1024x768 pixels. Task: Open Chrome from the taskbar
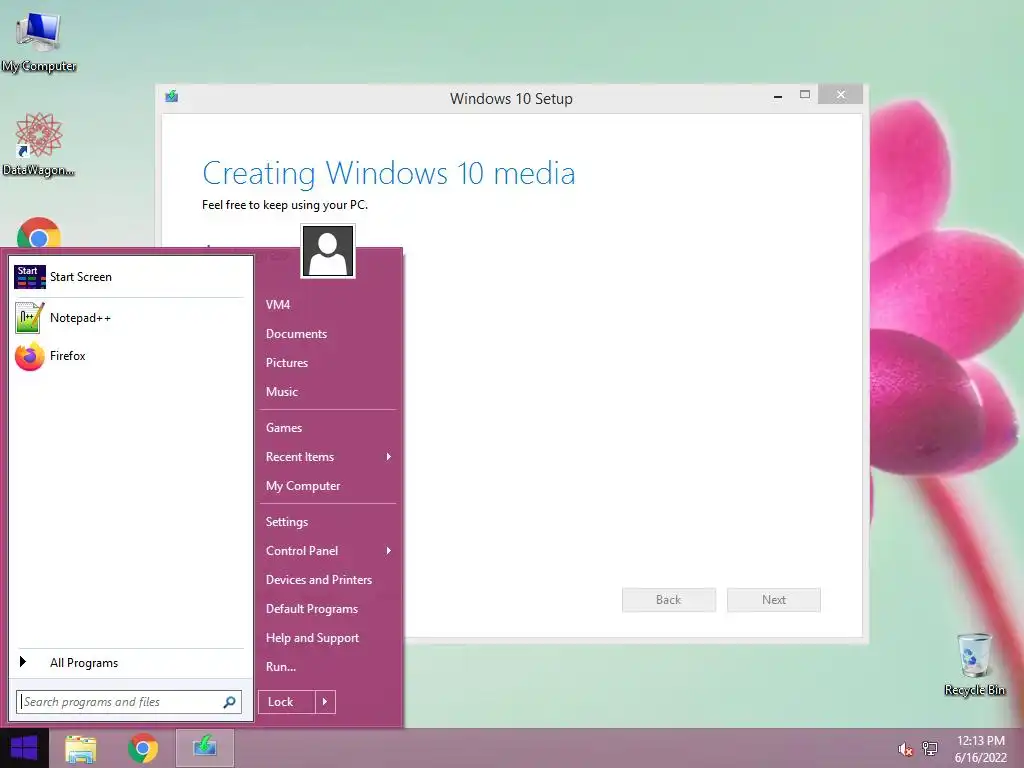(143, 748)
